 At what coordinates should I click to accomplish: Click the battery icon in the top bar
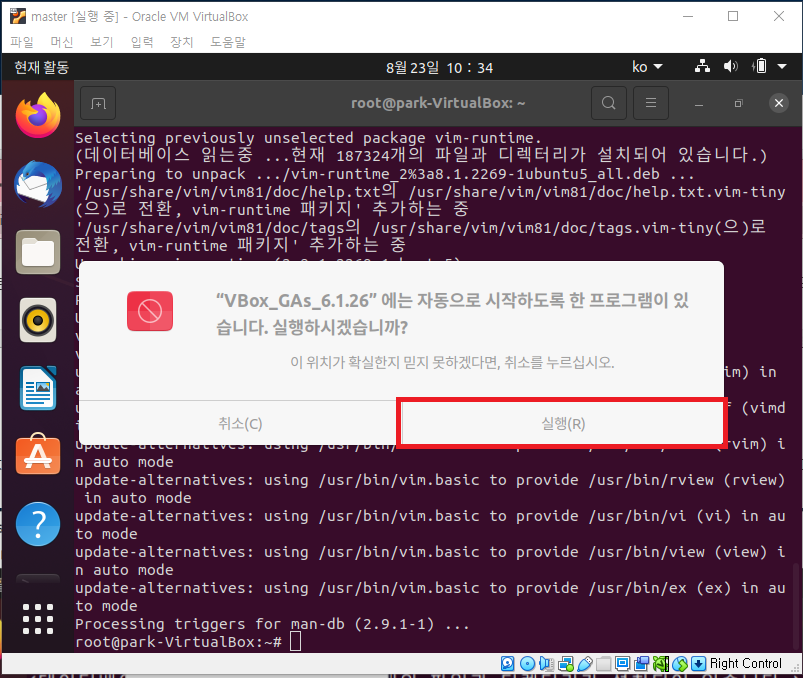pos(759,66)
